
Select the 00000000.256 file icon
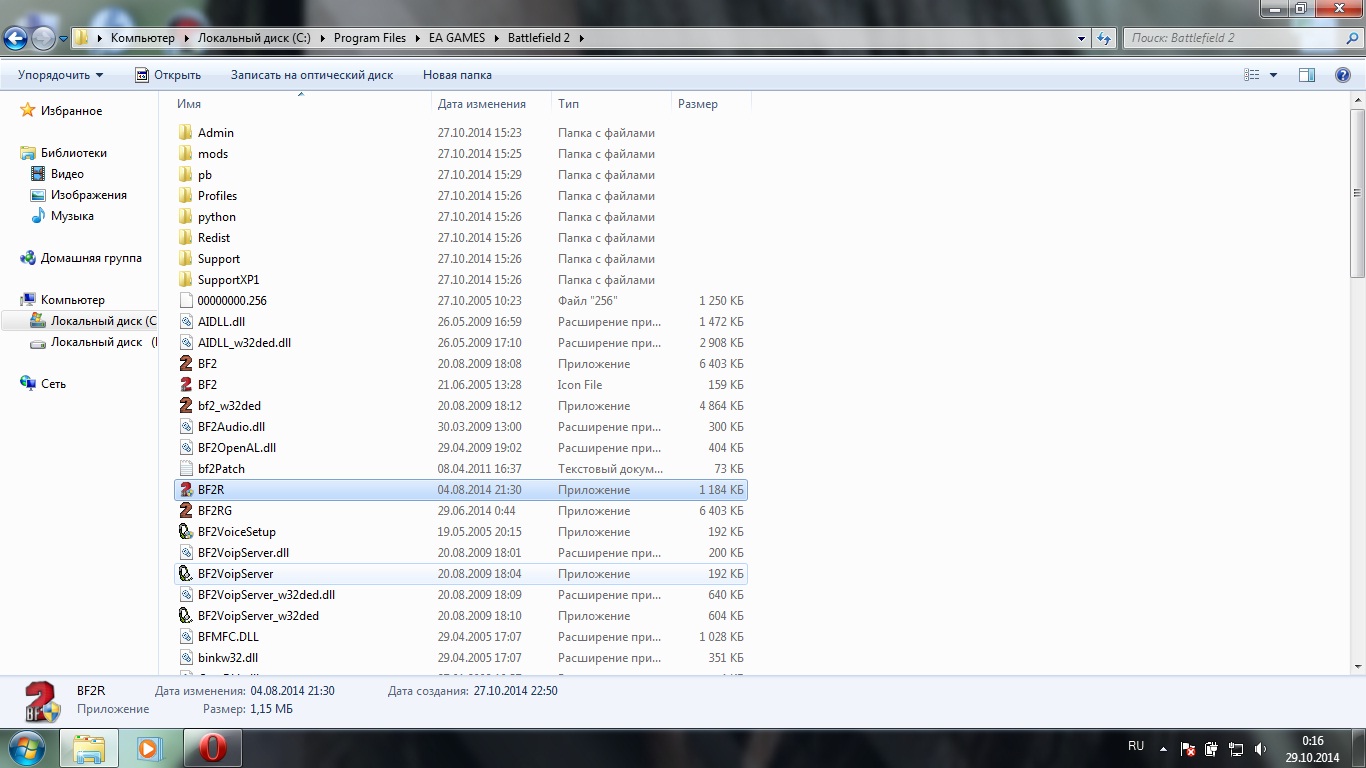[186, 301]
